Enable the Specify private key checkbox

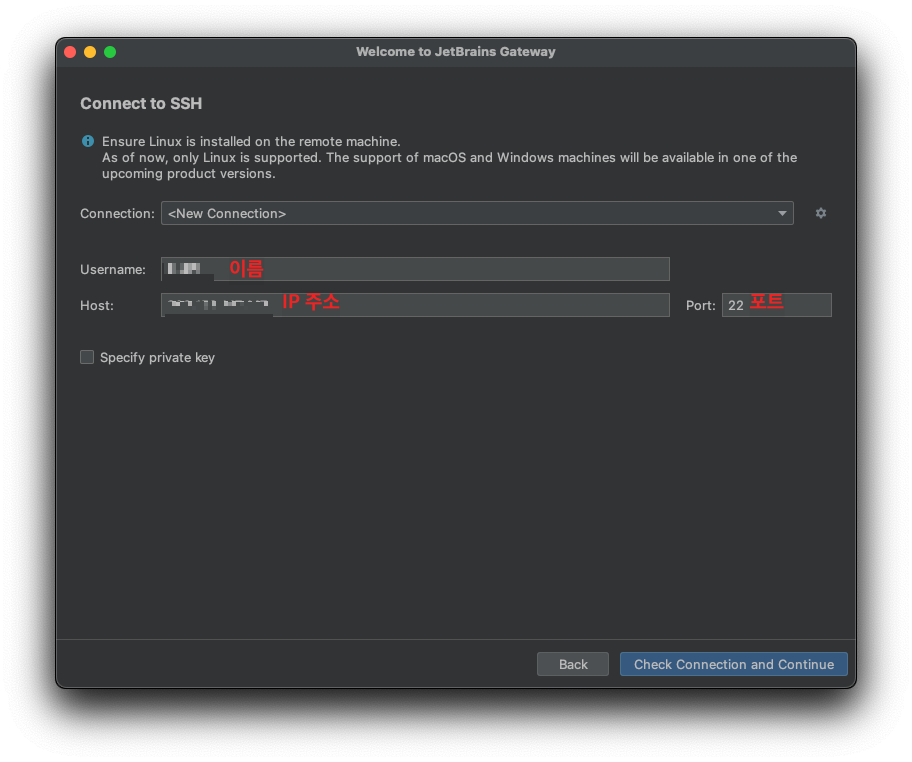(87, 357)
